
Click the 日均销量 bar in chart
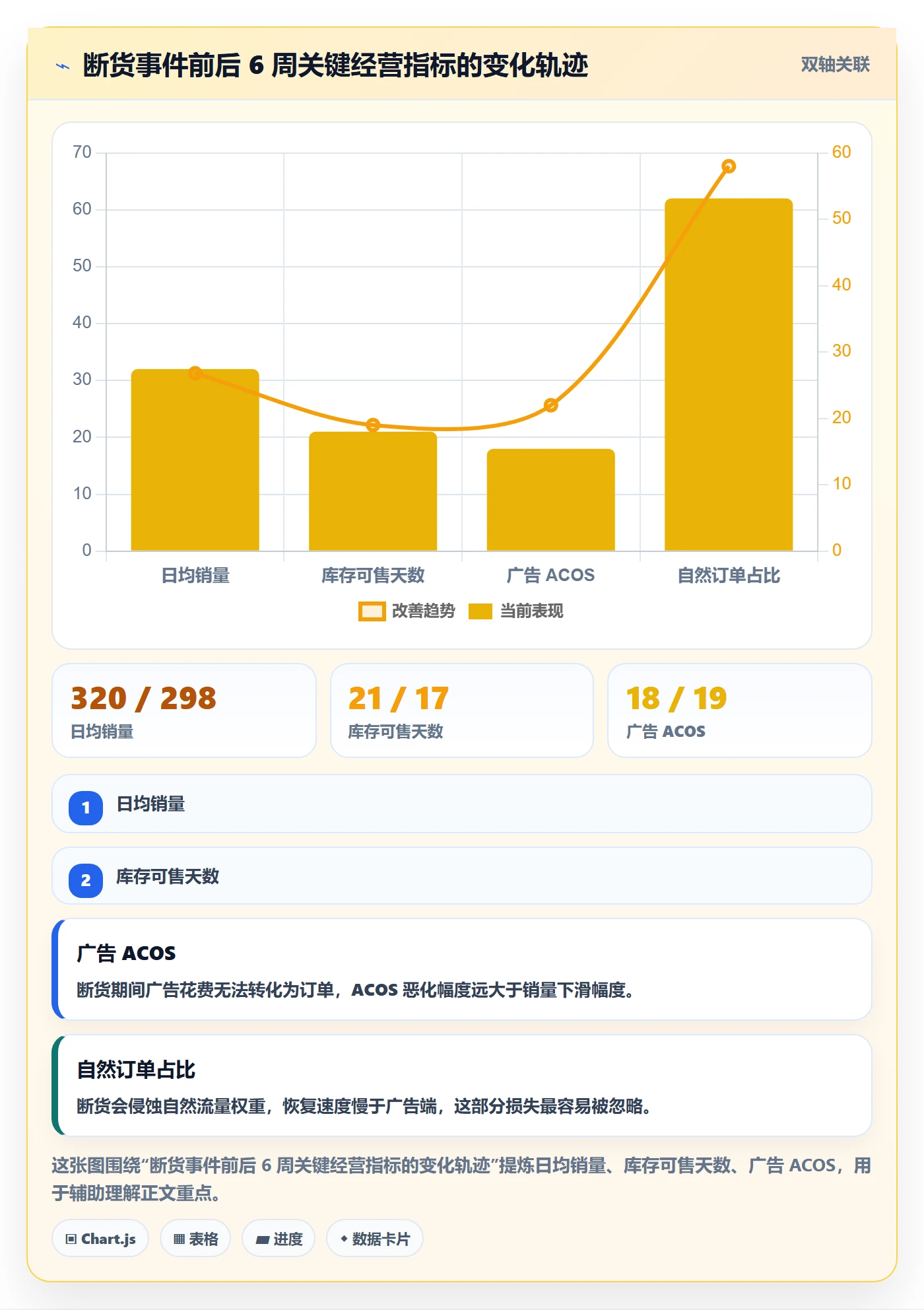[x=195, y=460]
